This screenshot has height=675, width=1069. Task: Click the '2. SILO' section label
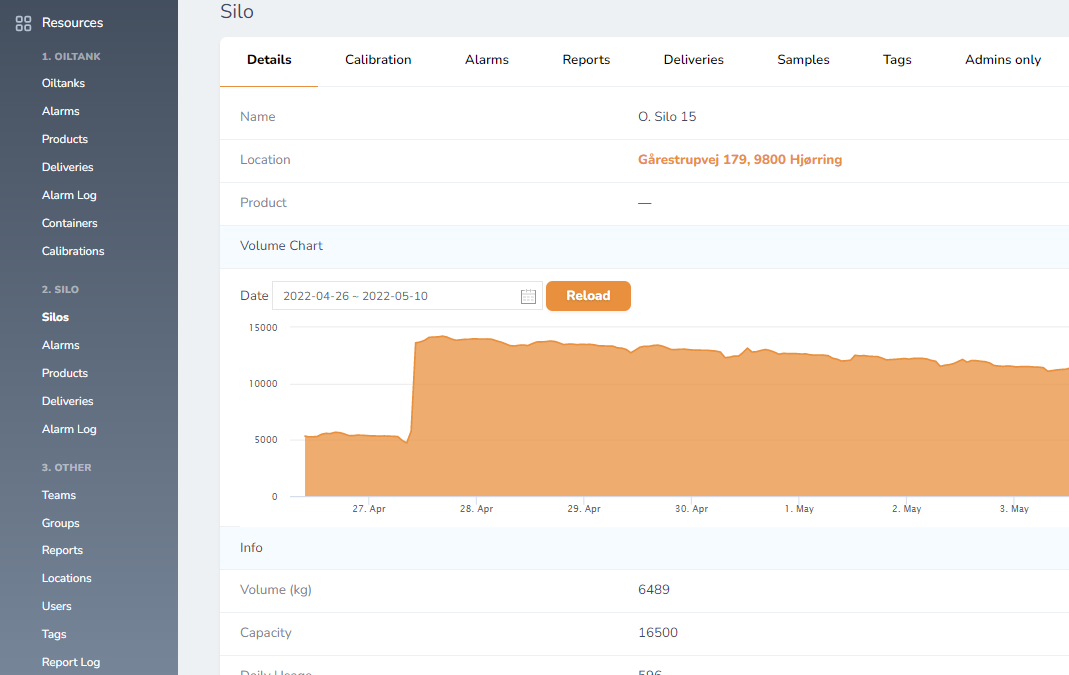point(60,290)
